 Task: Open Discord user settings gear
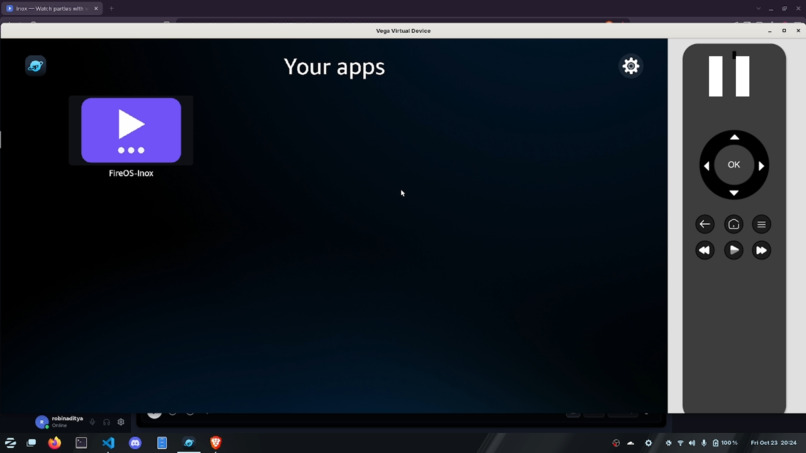pyautogui.click(x=121, y=422)
